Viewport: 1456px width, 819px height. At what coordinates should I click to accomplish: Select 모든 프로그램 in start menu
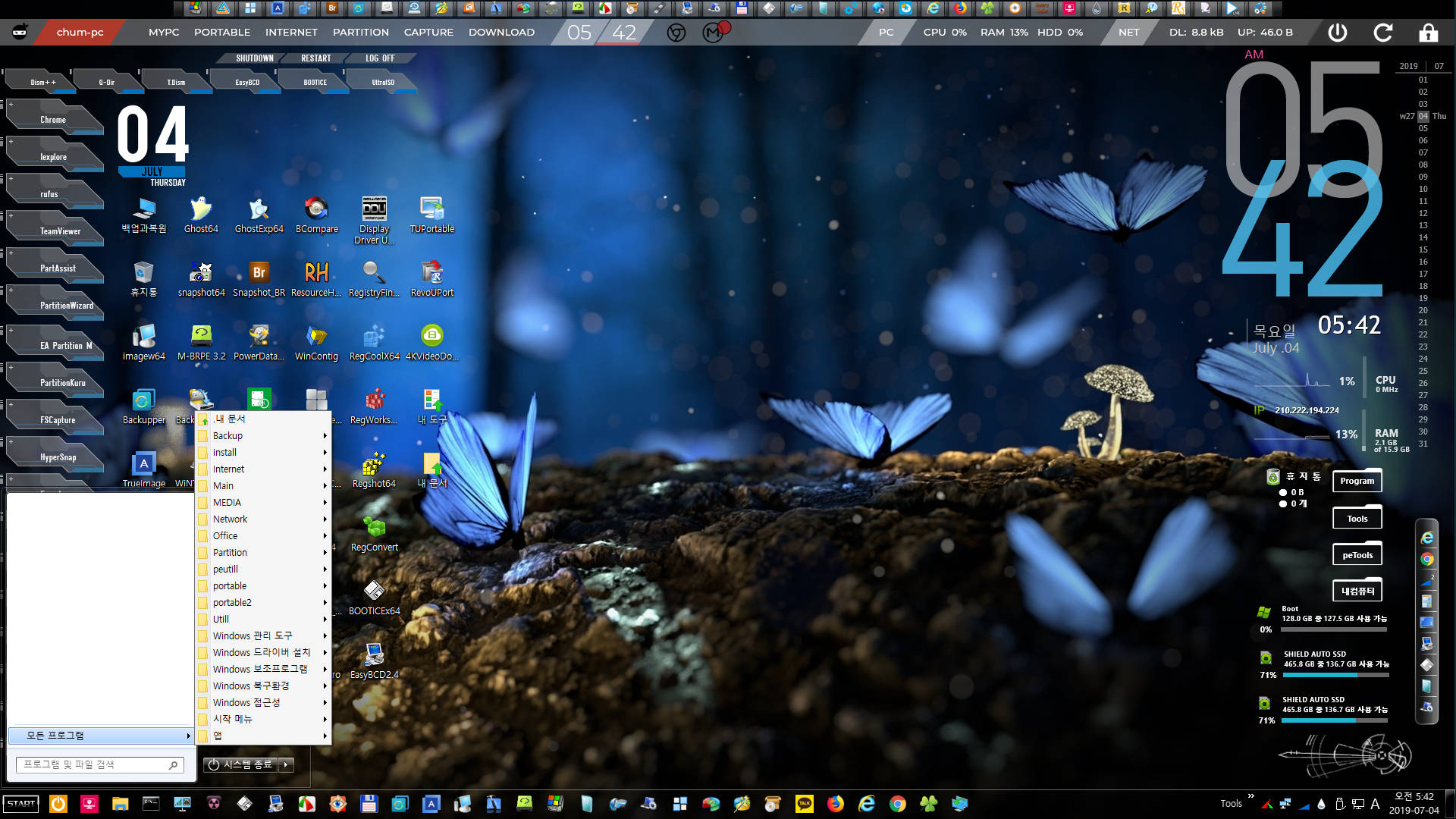click(x=102, y=736)
